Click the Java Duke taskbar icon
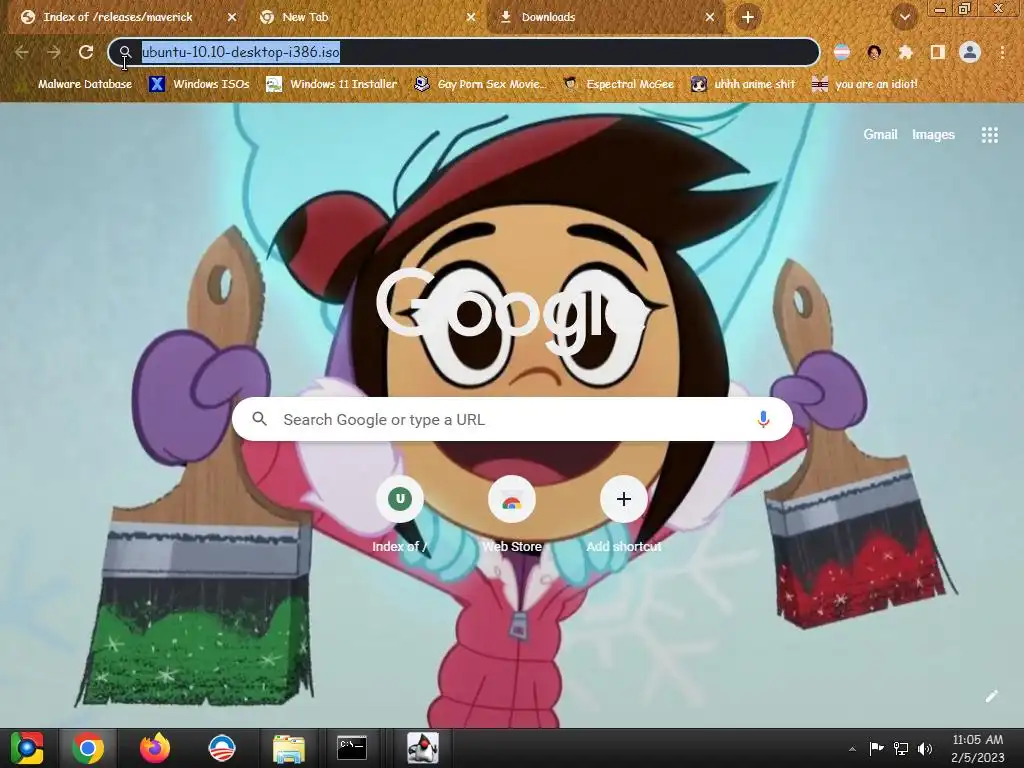 423,748
